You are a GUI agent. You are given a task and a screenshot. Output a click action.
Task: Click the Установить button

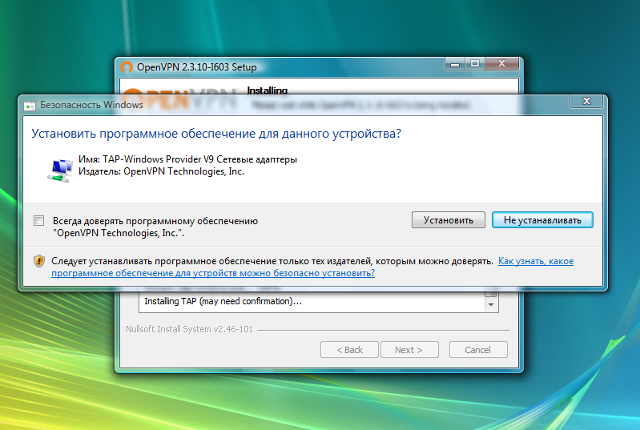click(448, 220)
